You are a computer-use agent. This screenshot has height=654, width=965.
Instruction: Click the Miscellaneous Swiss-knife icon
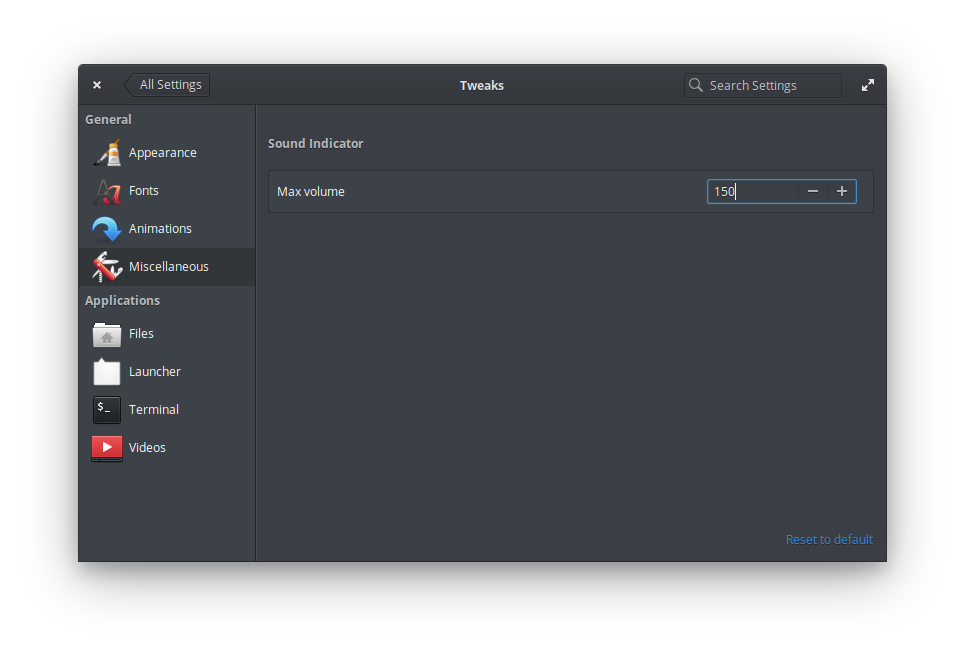pyautogui.click(x=107, y=267)
